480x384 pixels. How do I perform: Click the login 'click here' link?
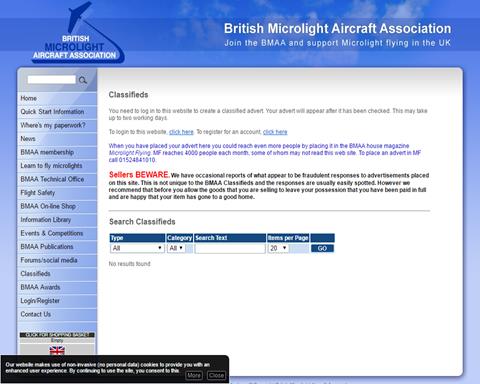[x=181, y=132]
